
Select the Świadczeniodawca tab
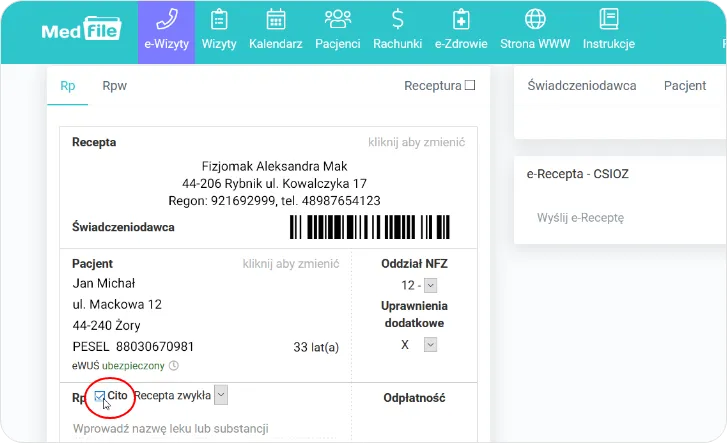(x=581, y=86)
